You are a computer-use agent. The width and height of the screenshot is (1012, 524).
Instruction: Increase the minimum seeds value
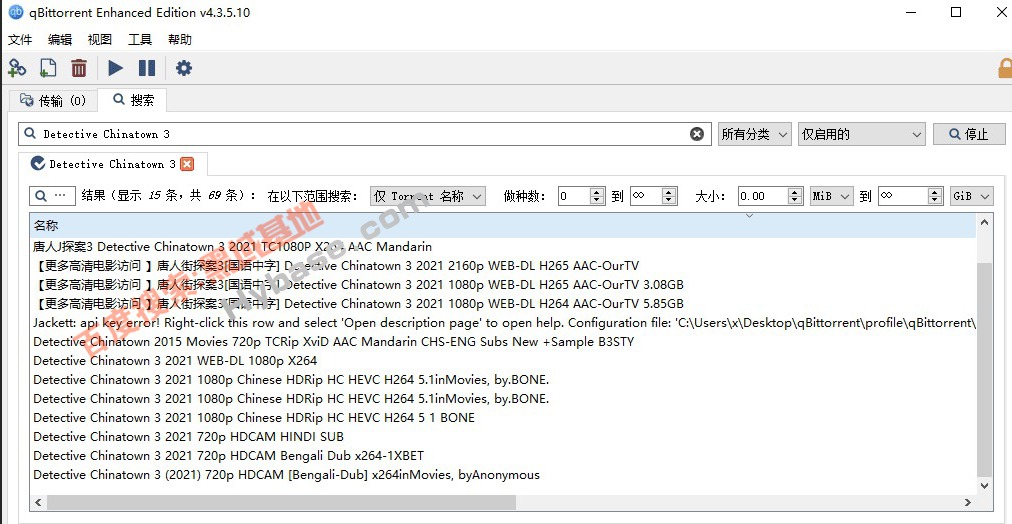pyautogui.click(x=597, y=192)
